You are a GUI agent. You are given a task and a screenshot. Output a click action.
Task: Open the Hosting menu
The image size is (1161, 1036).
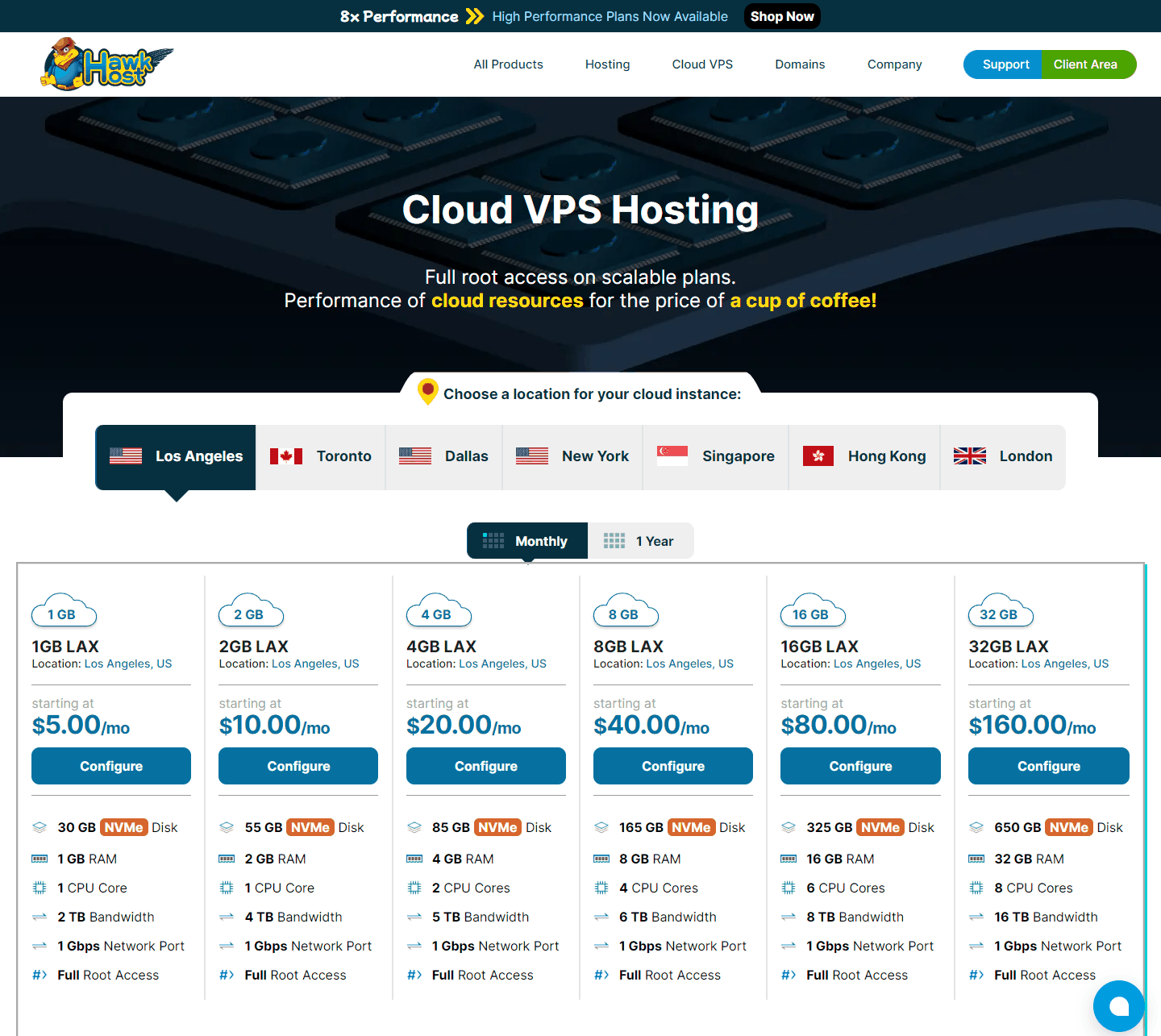click(x=607, y=64)
